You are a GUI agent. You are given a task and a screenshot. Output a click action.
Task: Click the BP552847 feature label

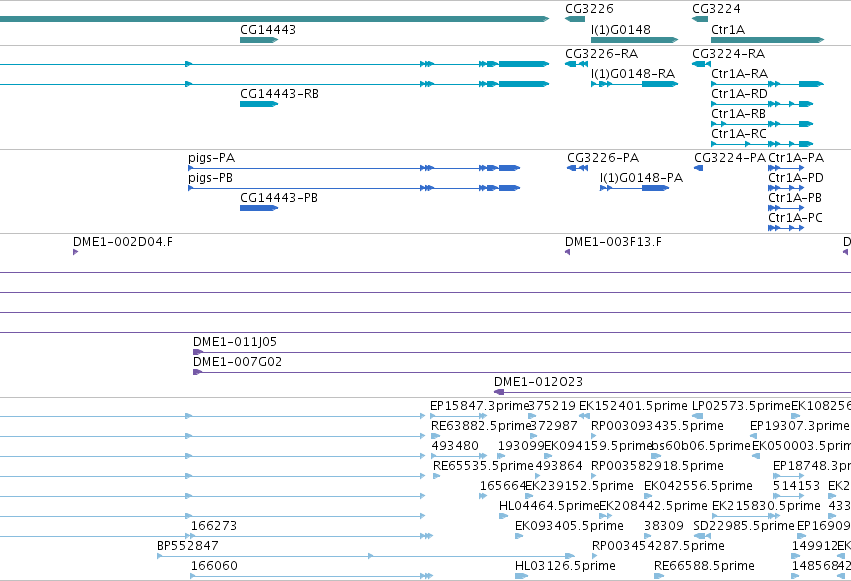[x=188, y=546]
